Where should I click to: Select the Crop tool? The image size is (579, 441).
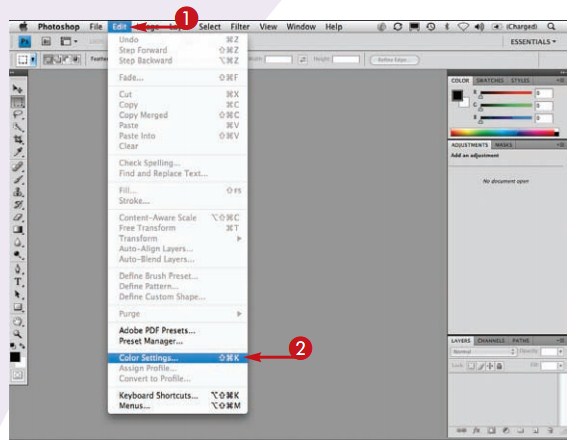tap(18, 139)
